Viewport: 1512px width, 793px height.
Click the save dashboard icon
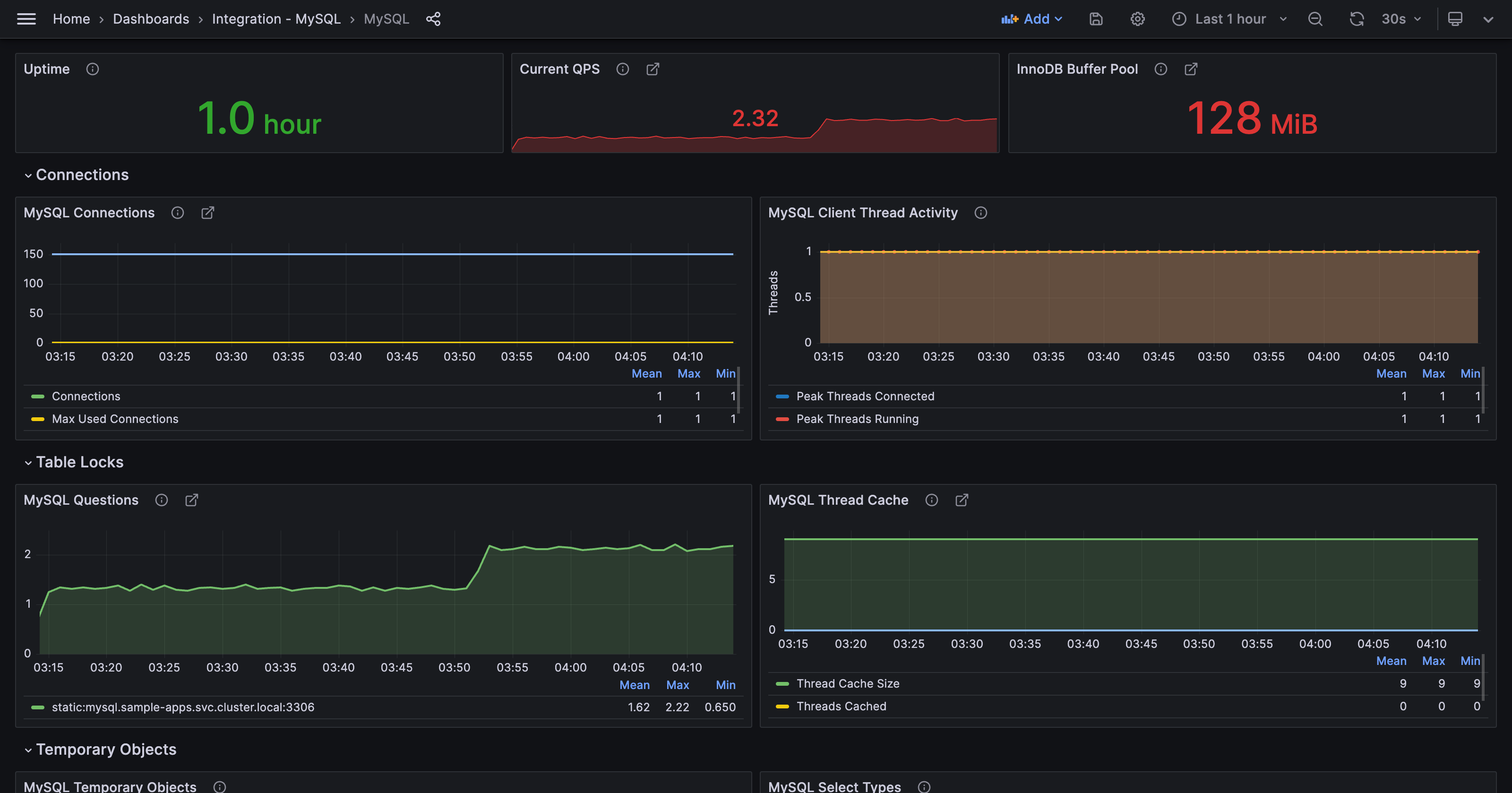point(1096,19)
